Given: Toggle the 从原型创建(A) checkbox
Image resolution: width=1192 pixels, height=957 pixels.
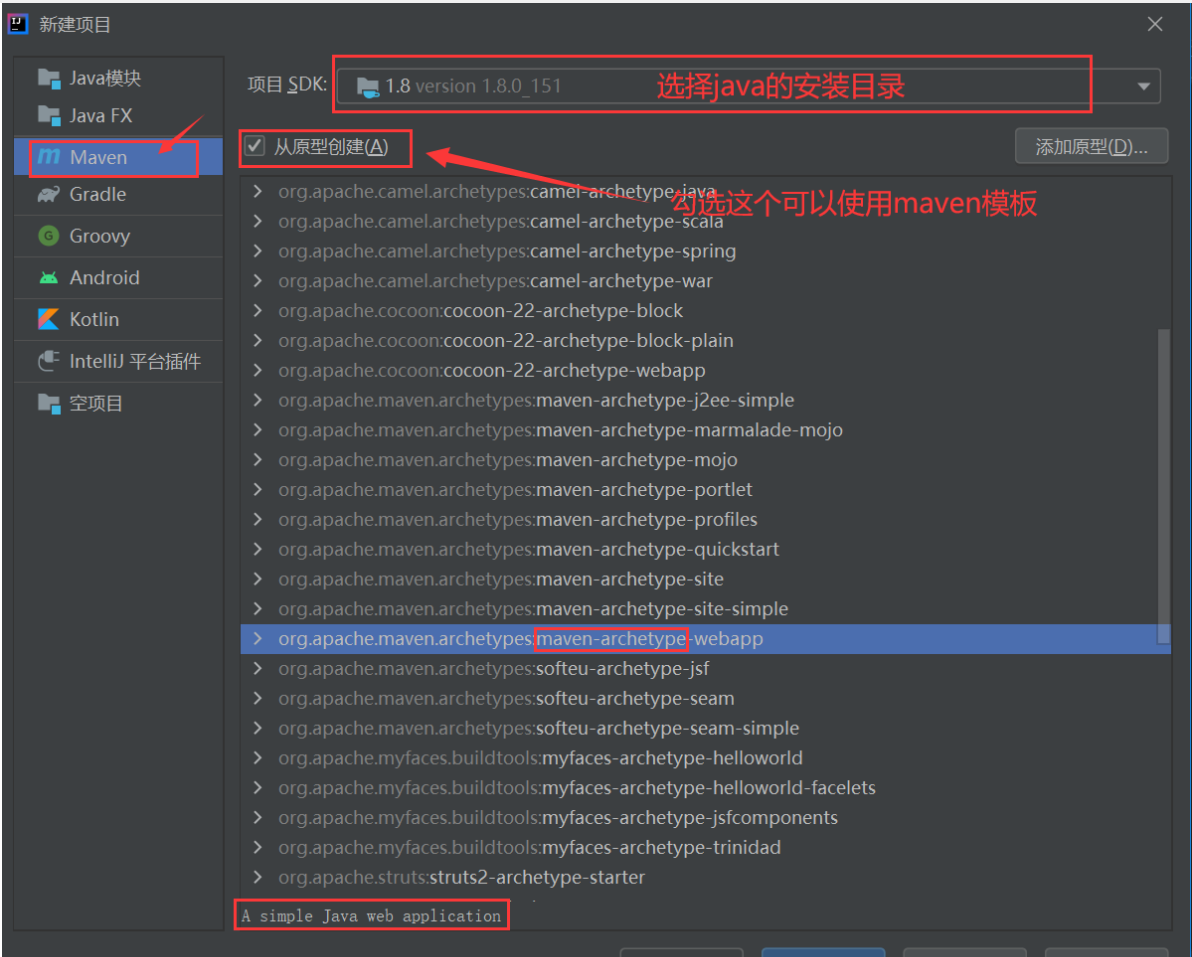Looking at the screenshot, I should point(254,146).
